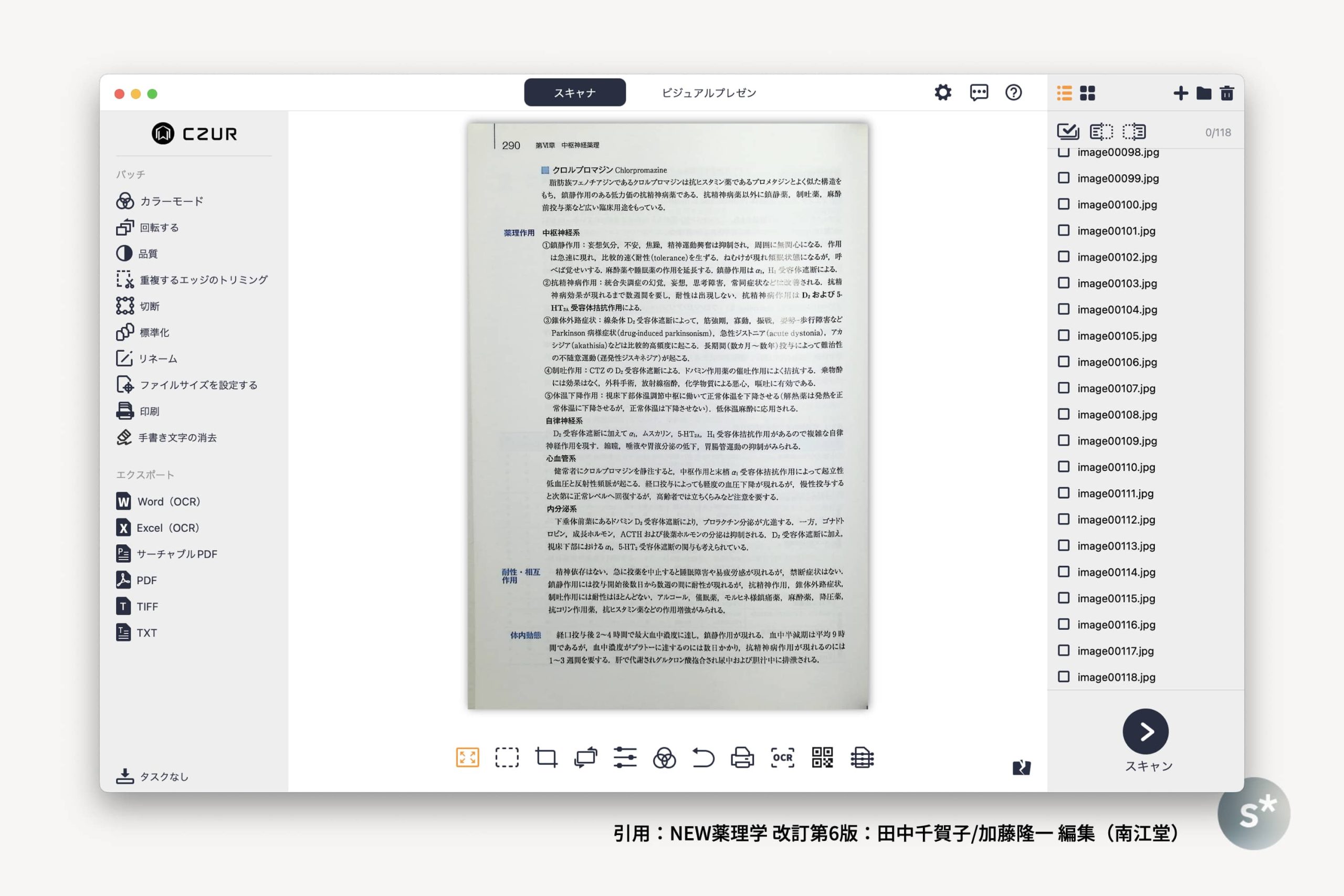1344x896 pixels.
Task: Open settings gear icon
Action: pyautogui.click(x=943, y=92)
